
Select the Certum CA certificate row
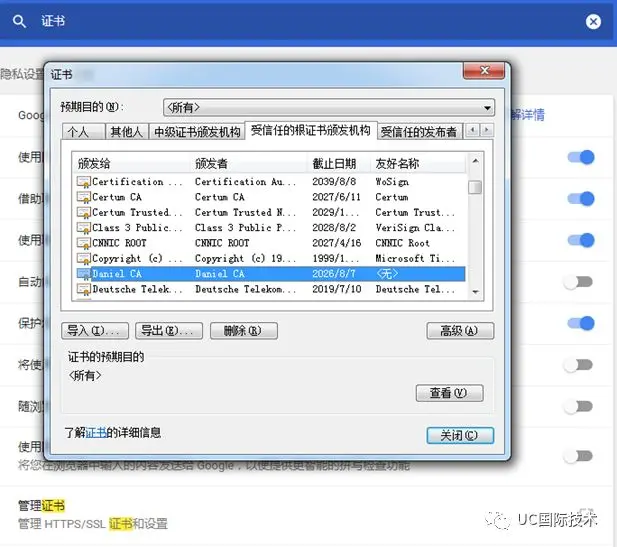270,197
